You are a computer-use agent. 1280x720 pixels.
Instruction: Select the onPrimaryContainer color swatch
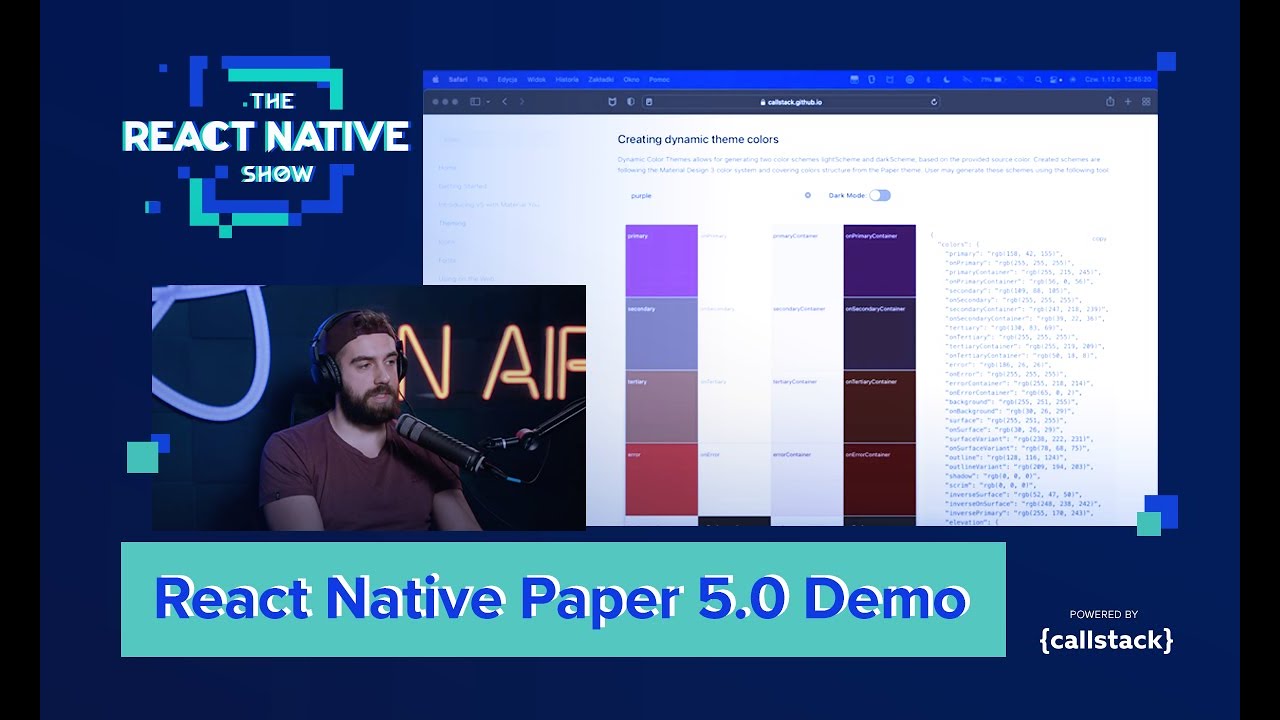(879, 260)
